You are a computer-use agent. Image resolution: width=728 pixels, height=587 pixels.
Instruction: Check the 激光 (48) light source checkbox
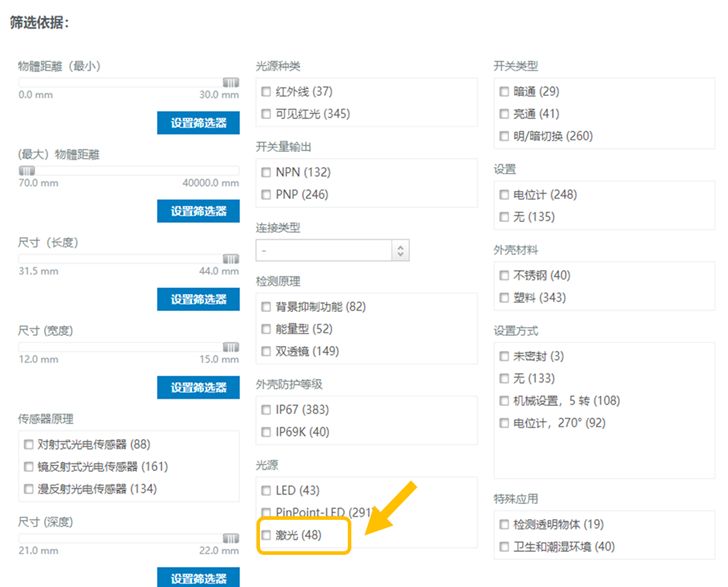coord(266,536)
